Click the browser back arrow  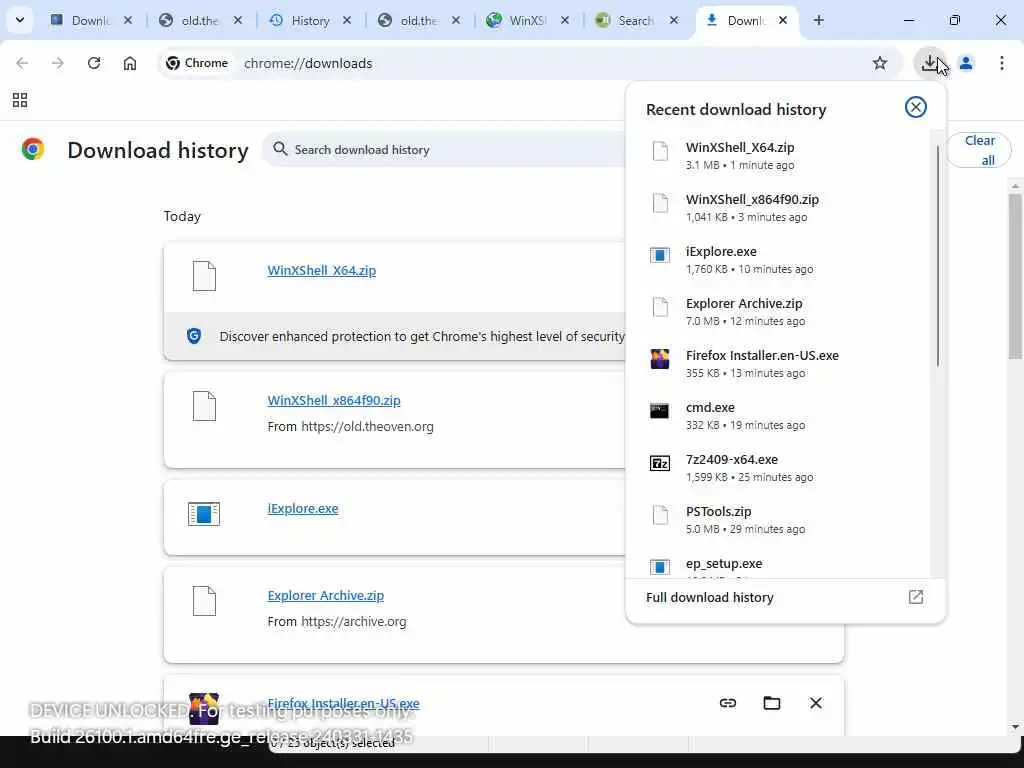(x=22, y=63)
